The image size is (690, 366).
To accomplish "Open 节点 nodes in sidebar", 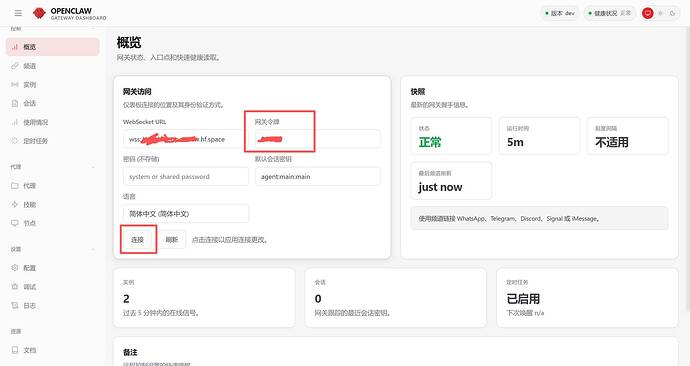I will pos(53,223).
